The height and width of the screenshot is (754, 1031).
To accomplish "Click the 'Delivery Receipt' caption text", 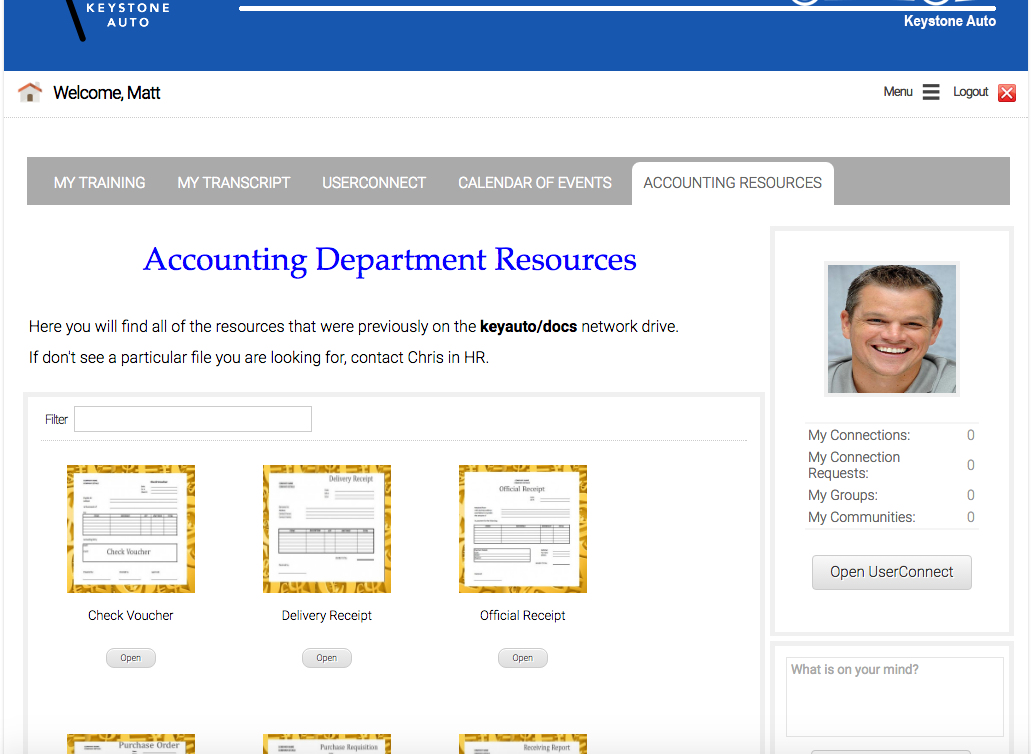I will tap(327, 615).
